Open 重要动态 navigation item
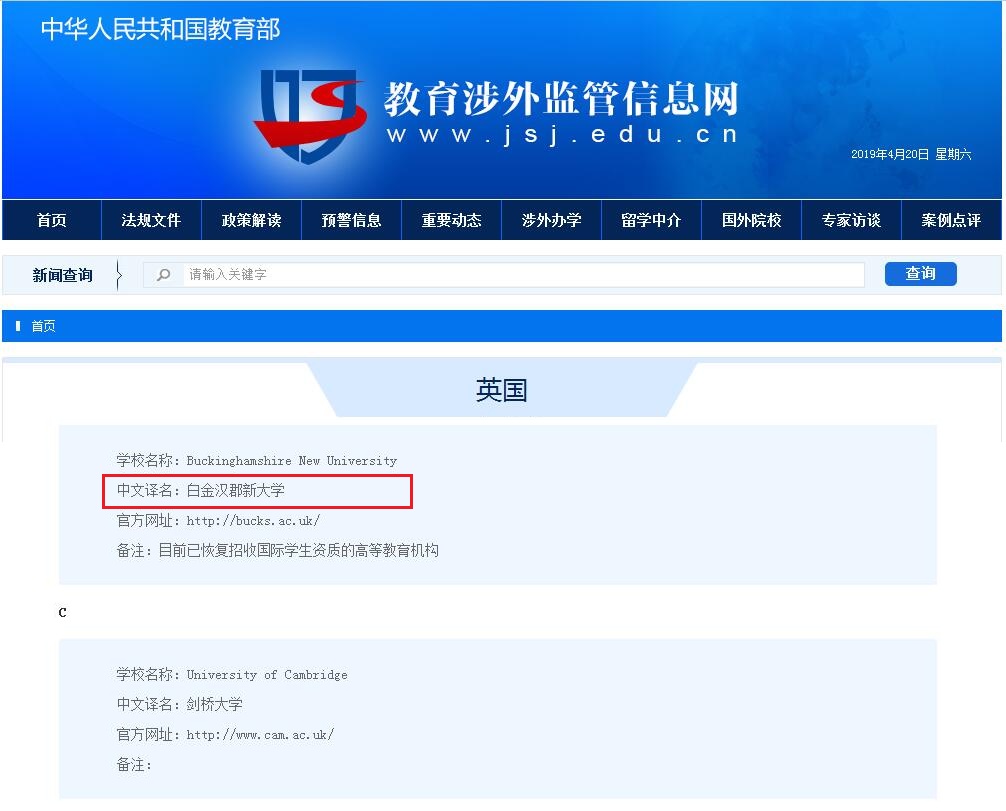 point(452,220)
